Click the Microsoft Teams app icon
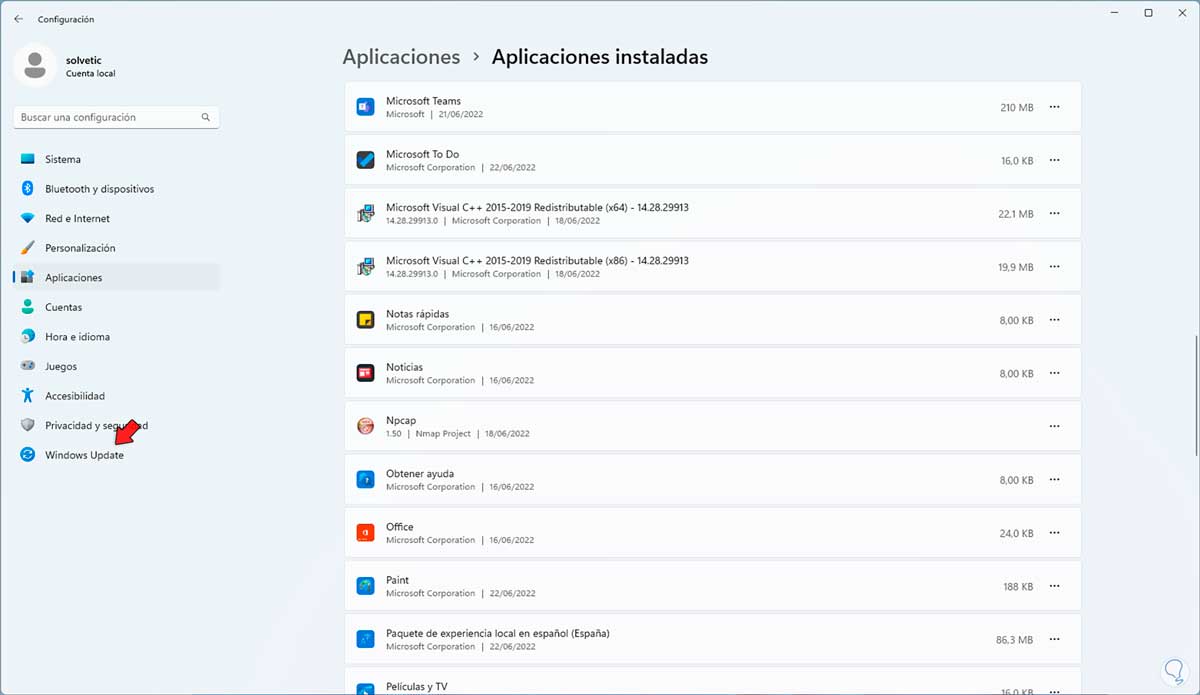The width and height of the screenshot is (1200, 695). tap(365, 107)
